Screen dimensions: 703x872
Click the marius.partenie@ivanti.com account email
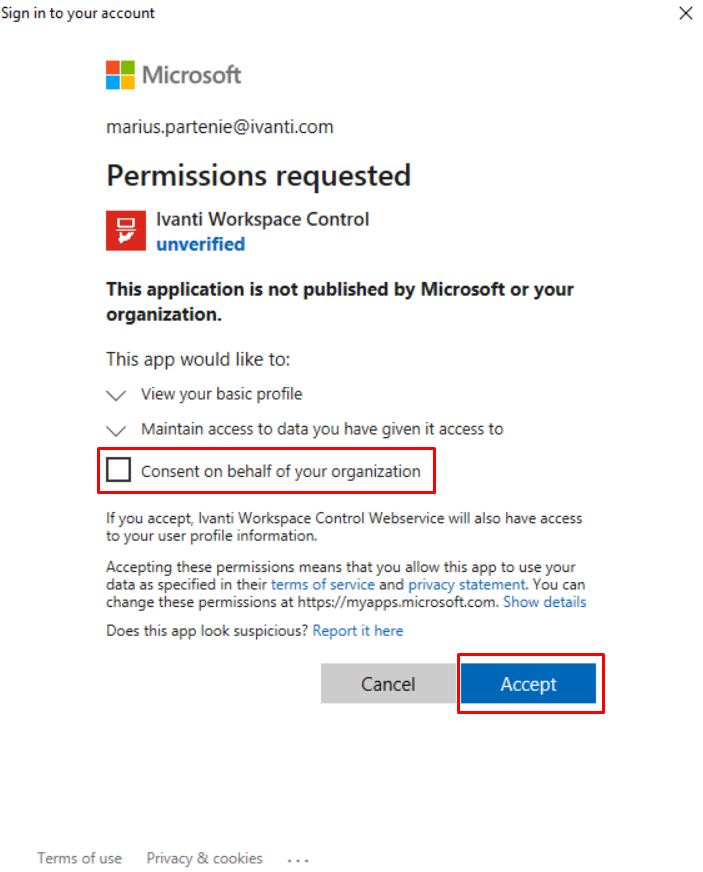click(x=220, y=127)
